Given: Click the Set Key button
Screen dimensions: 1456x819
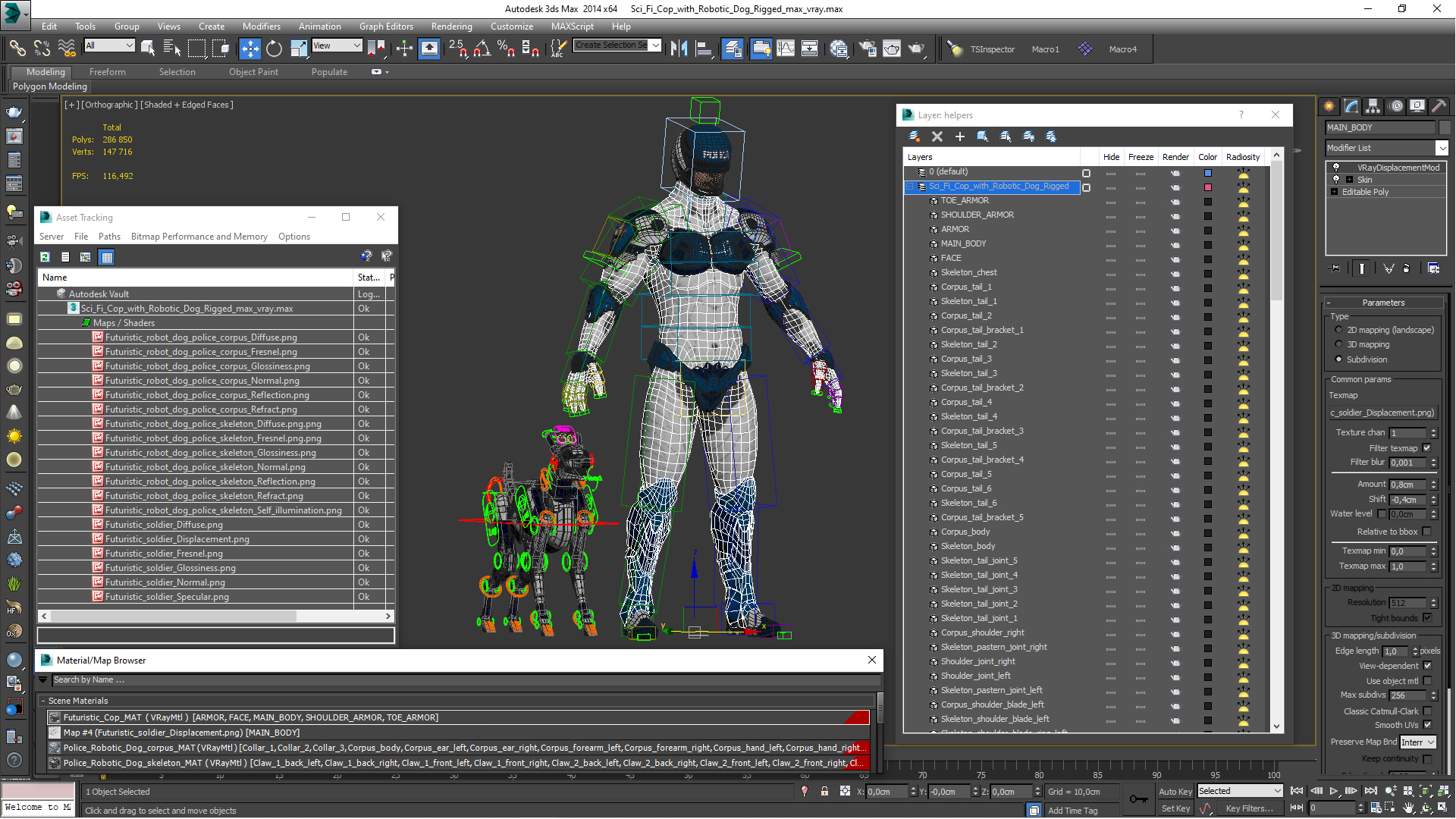Looking at the screenshot, I should tap(1175, 808).
